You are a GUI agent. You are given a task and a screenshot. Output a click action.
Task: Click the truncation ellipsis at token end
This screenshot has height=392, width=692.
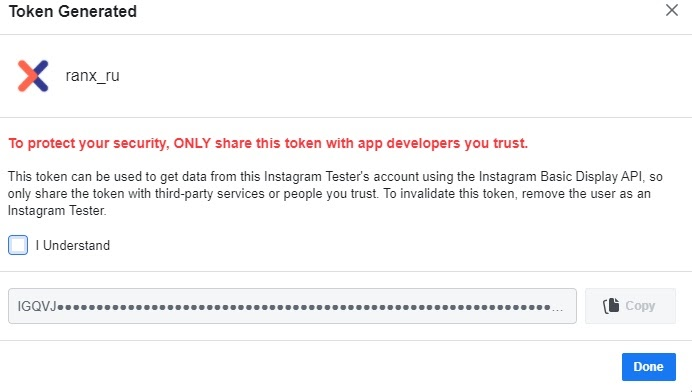click(x=557, y=309)
